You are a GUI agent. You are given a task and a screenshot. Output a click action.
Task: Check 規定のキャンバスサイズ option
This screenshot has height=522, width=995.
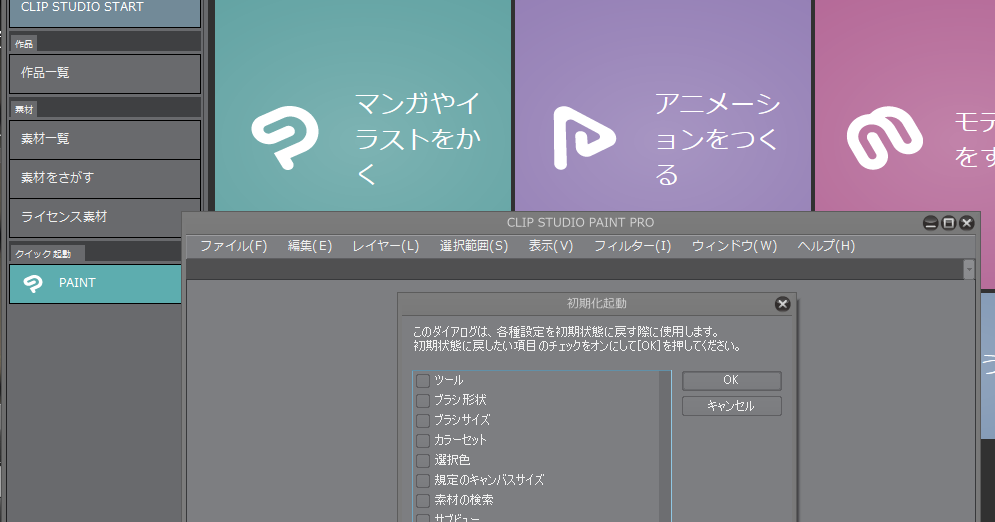click(423, 480)
